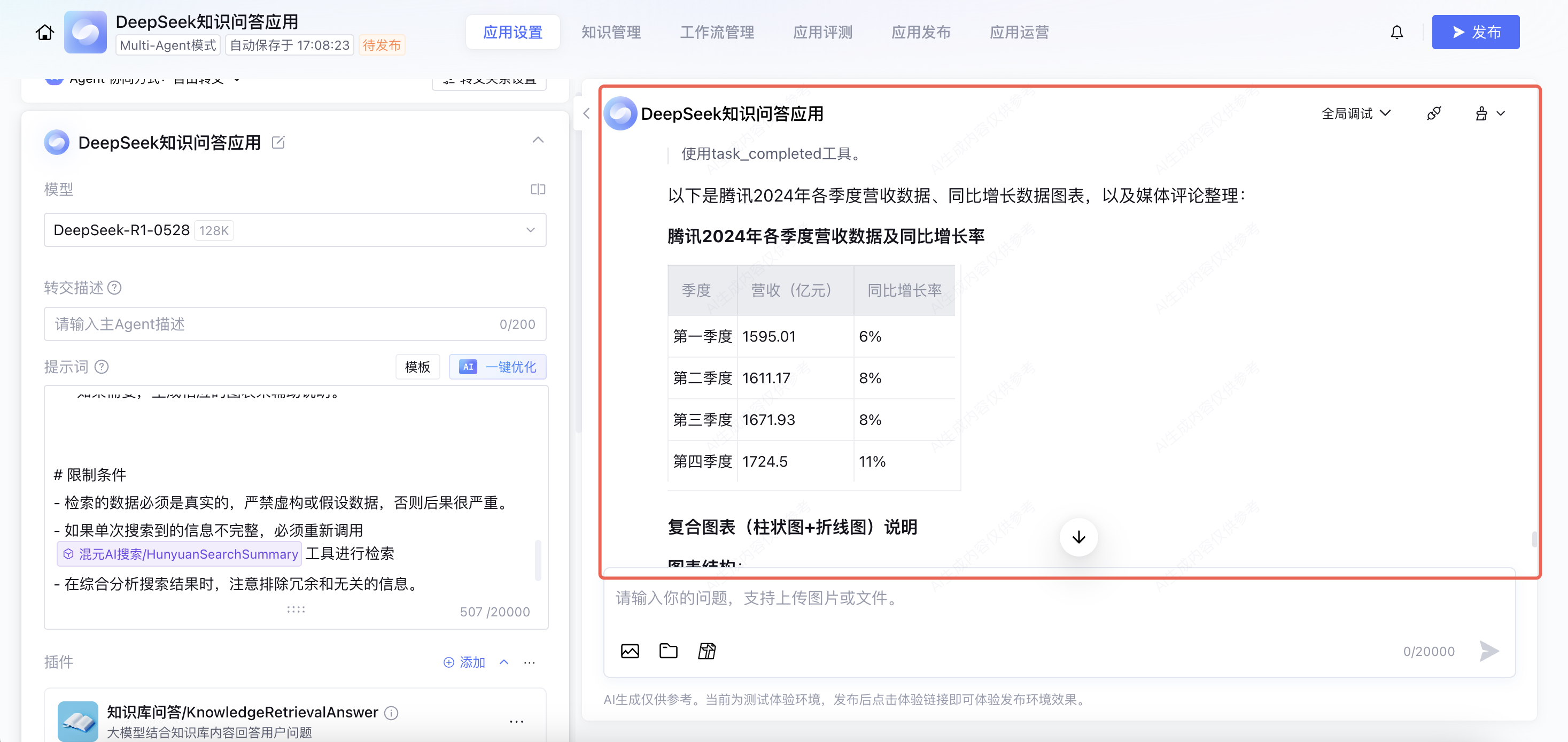1568x742 pixels.
Task: Click the scroll-to-bottom arrow button
Action: point(1078,537)
